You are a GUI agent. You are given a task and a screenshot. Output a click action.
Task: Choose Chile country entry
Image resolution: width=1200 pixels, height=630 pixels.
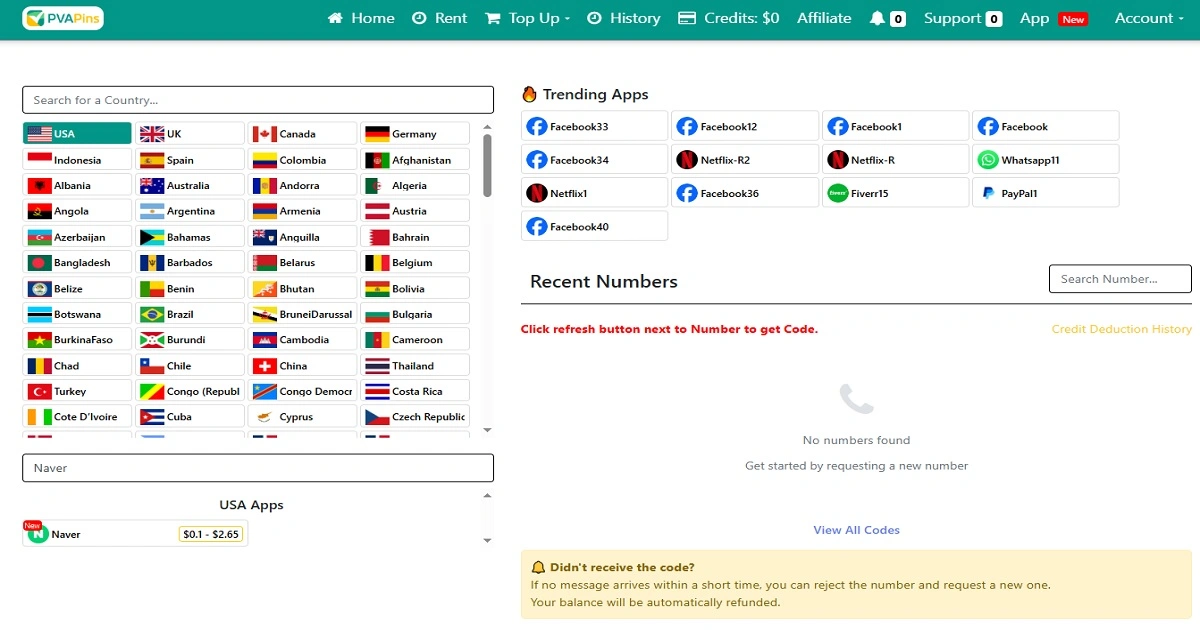click(190, 365)
